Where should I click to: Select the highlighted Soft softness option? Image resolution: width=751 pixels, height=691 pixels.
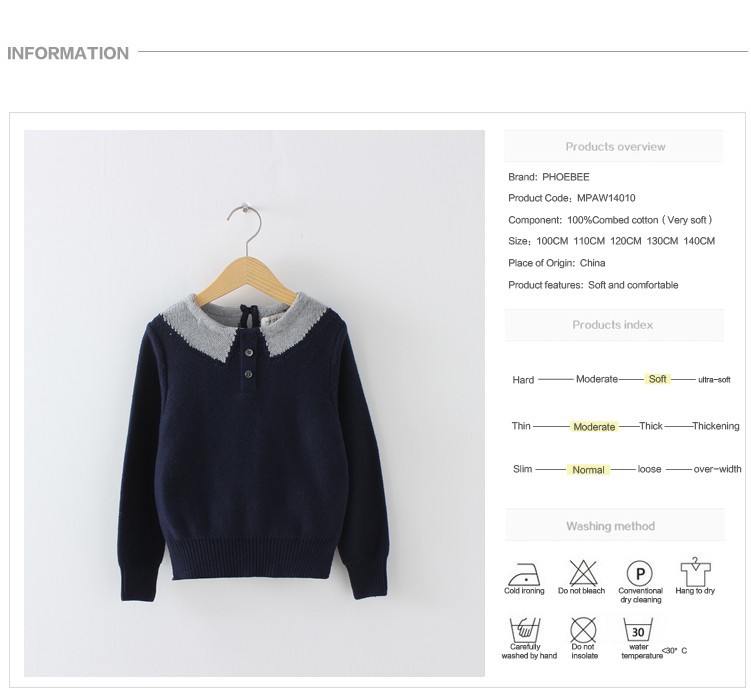[x=657, y=379]
